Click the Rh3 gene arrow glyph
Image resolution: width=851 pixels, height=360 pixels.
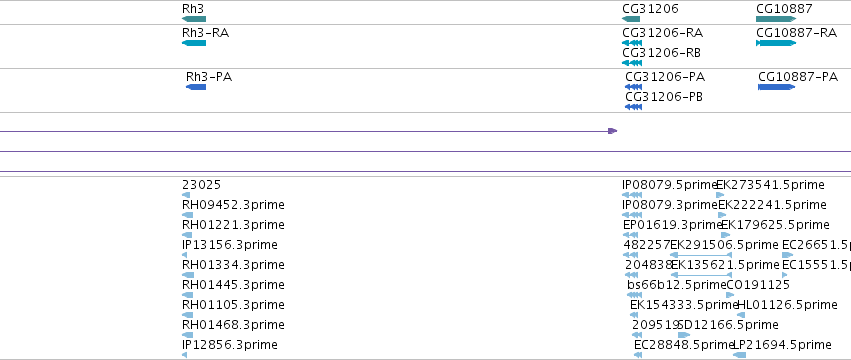194,20
